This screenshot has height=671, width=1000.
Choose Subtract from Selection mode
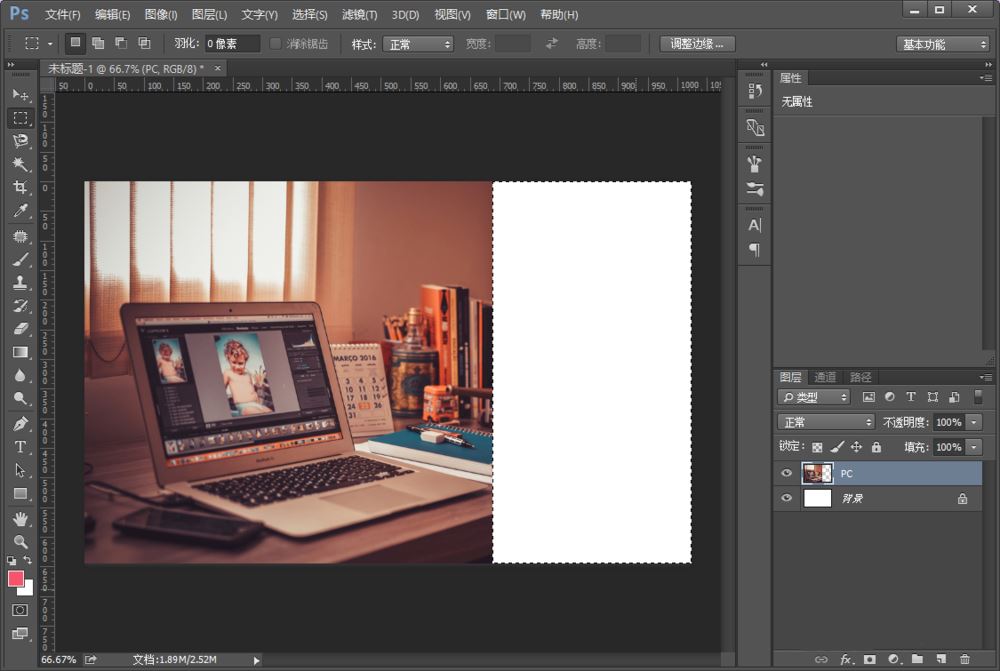121,43
